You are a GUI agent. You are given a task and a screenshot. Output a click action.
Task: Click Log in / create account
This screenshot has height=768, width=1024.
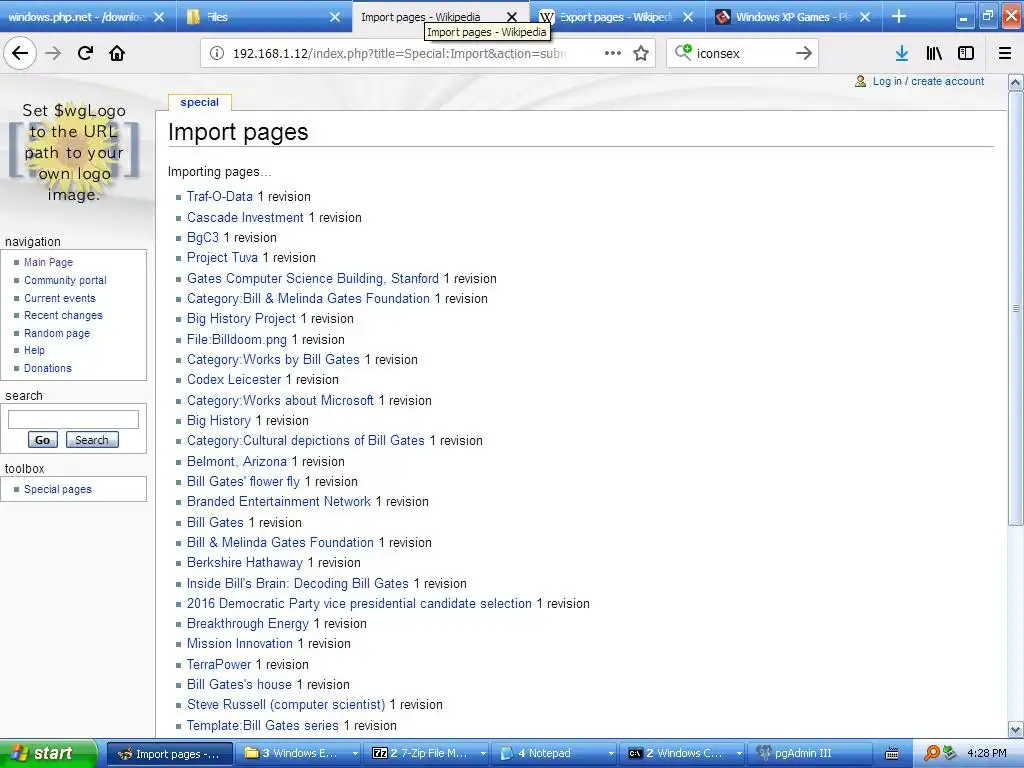(x=928, y=81)
